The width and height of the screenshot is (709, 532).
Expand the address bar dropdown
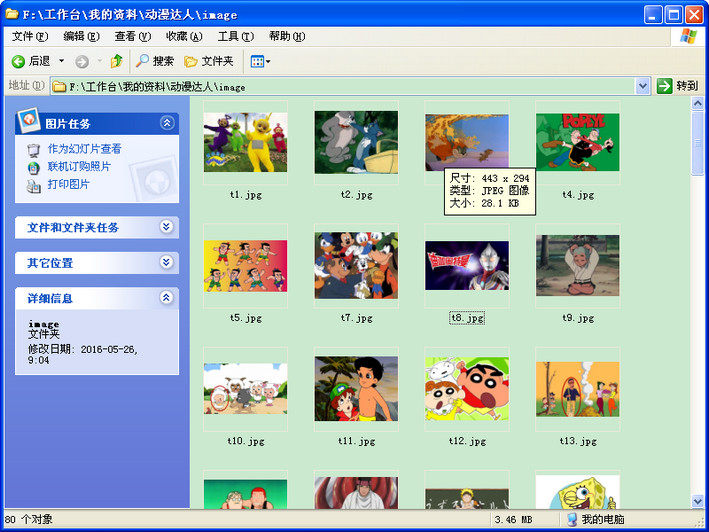643,86
